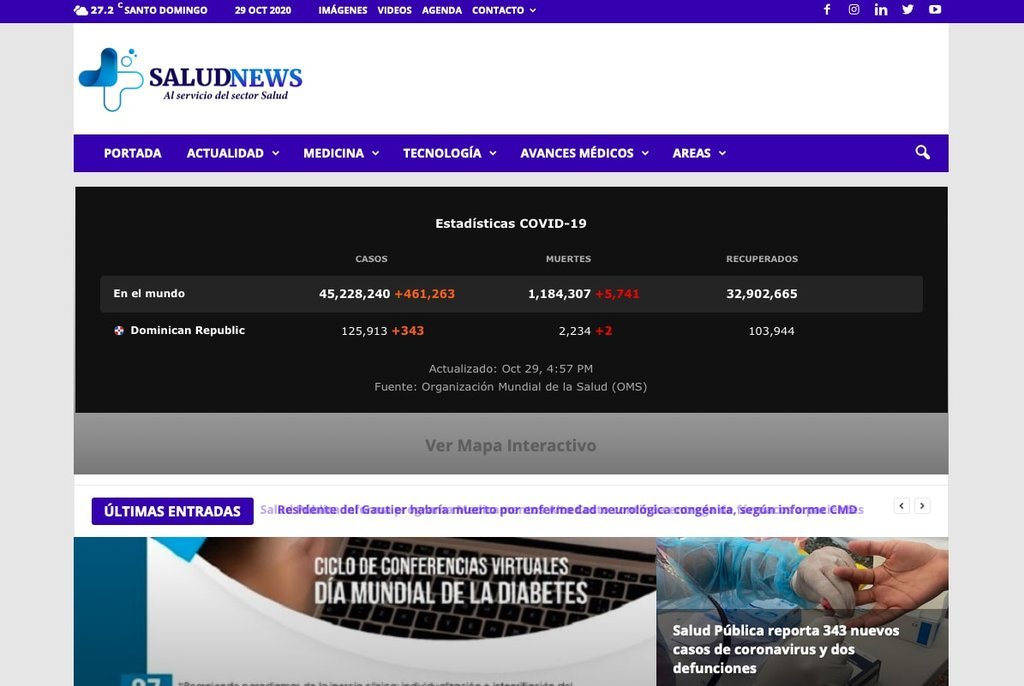Screen dimensions: 1024x686
Task: Click the Dominican Republic flag icon
Action: [119, 331]
